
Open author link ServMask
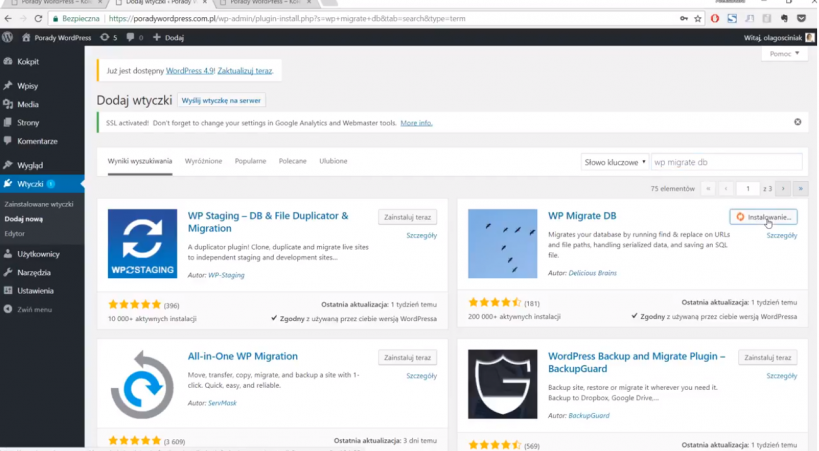tap(222, 403)
